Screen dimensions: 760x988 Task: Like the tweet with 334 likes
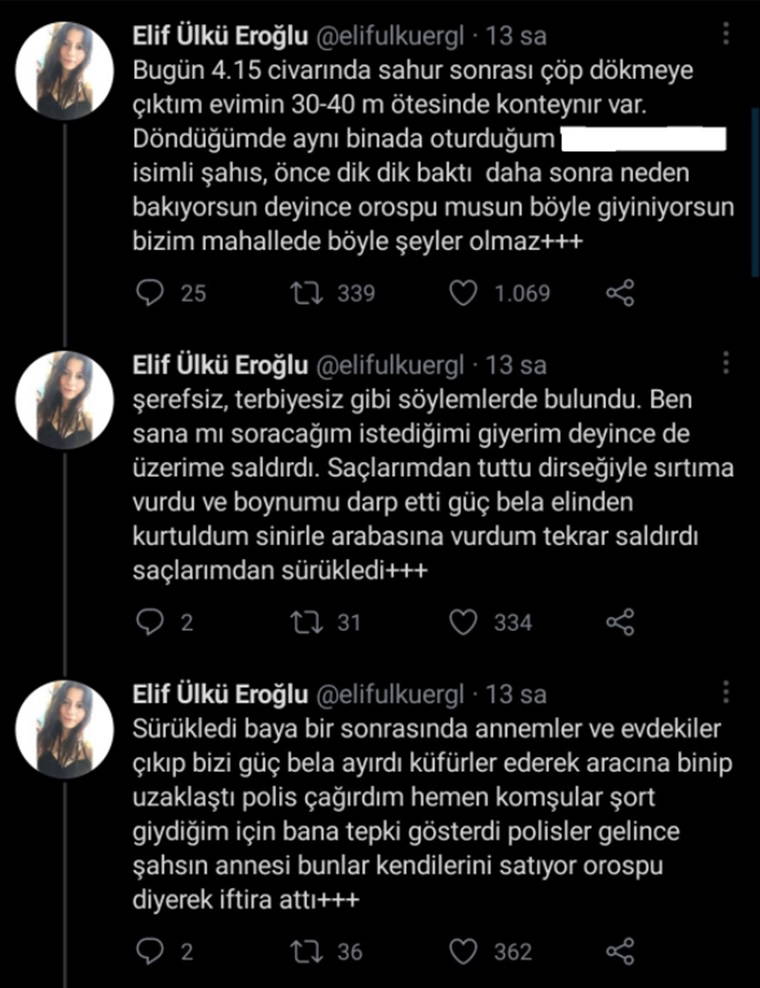462,623
